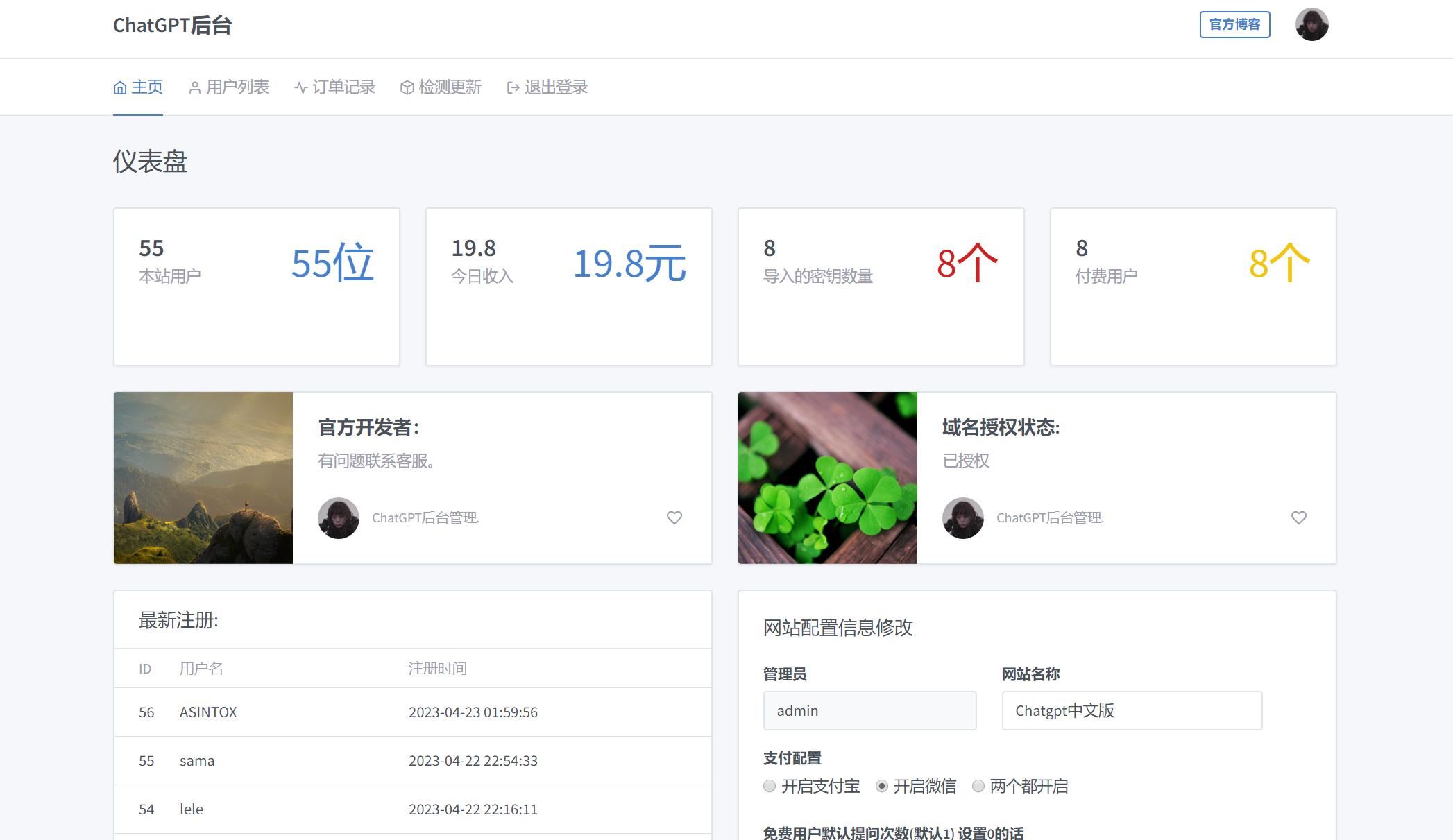Click the 55位 user count value
Viewport: 1453px width, 840px height.
[x=332, y=264]
